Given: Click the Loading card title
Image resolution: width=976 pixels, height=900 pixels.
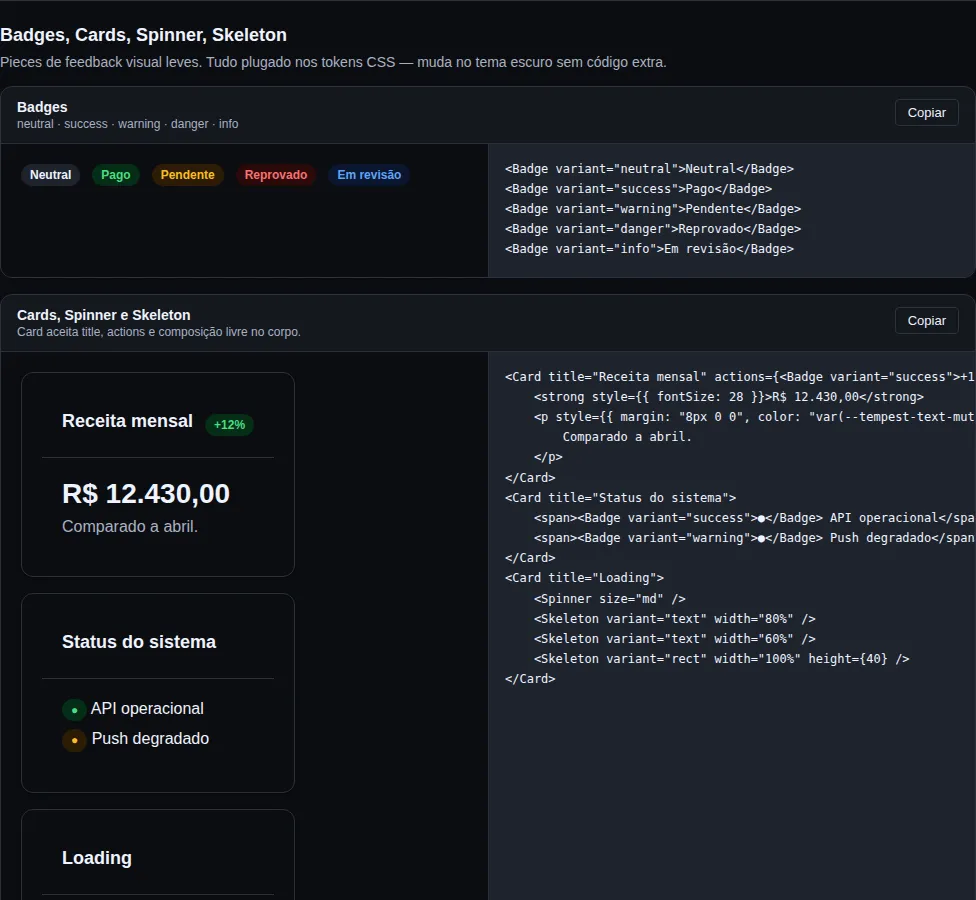Looking at the screenshot, I should pos(97,858).
